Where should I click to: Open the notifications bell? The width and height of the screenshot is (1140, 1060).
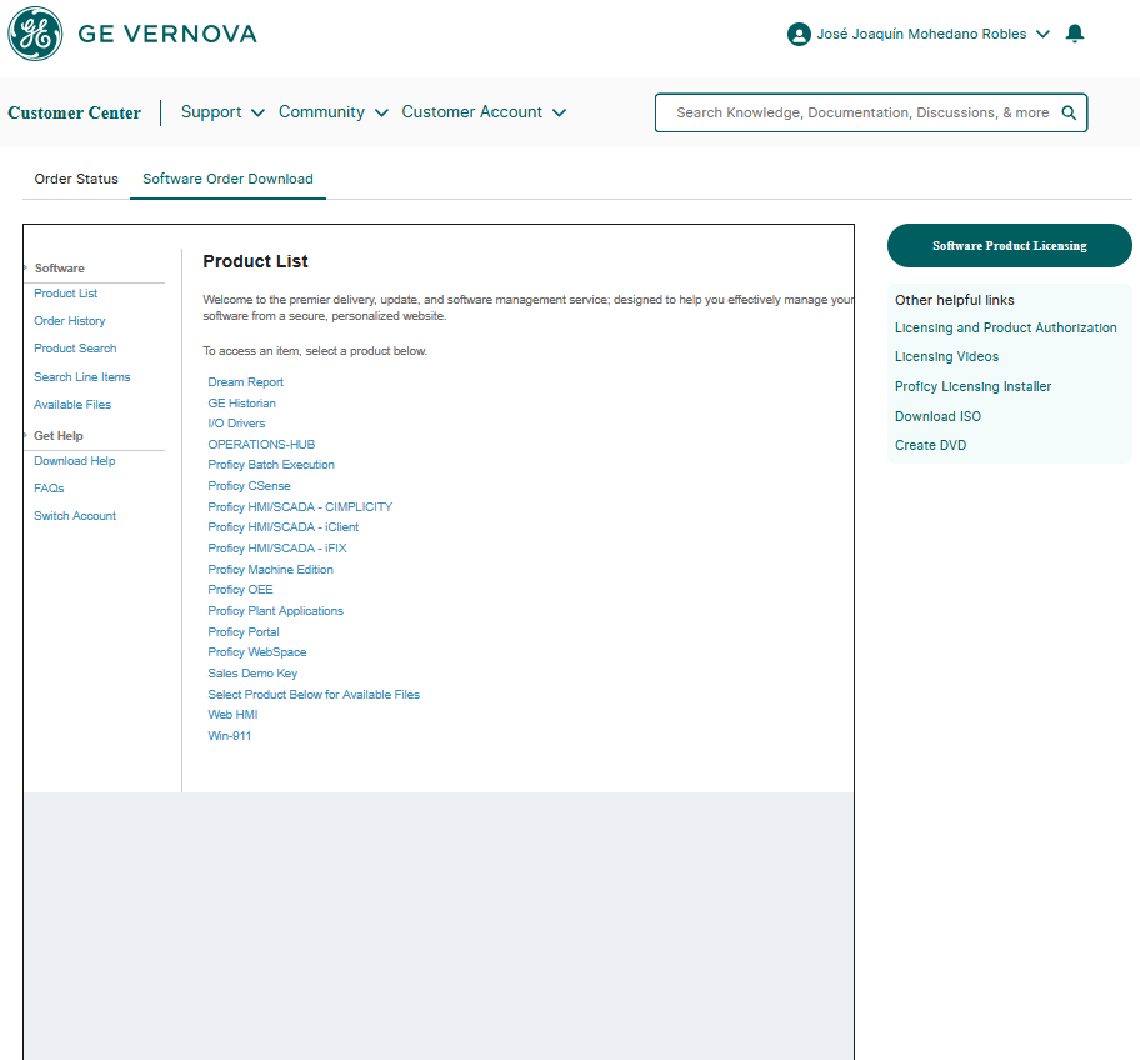1075,33
